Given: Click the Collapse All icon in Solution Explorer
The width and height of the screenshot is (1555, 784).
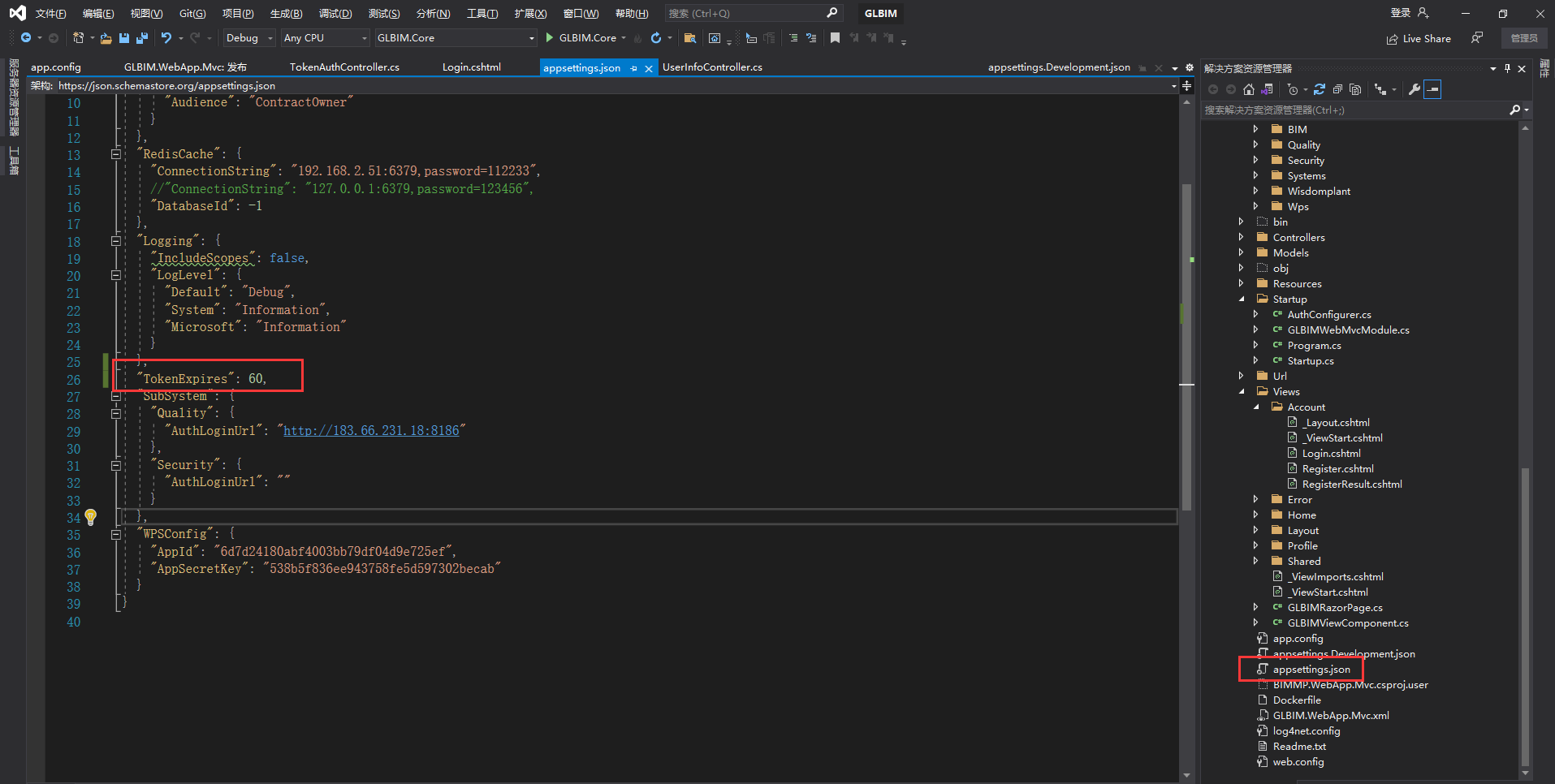Looking at the screenshot, I should pos(1337,89).
